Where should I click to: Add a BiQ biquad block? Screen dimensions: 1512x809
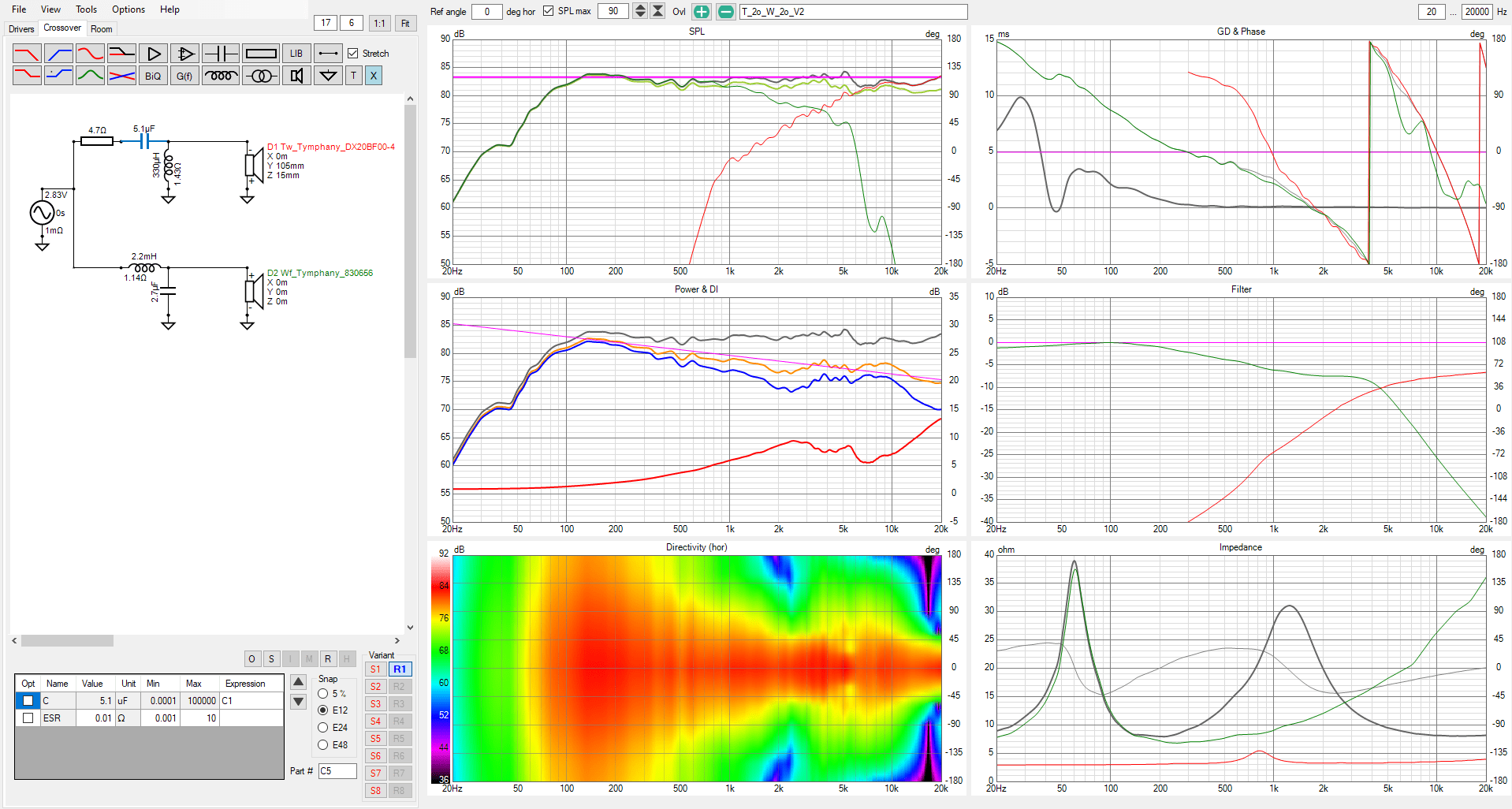[153, 76]
